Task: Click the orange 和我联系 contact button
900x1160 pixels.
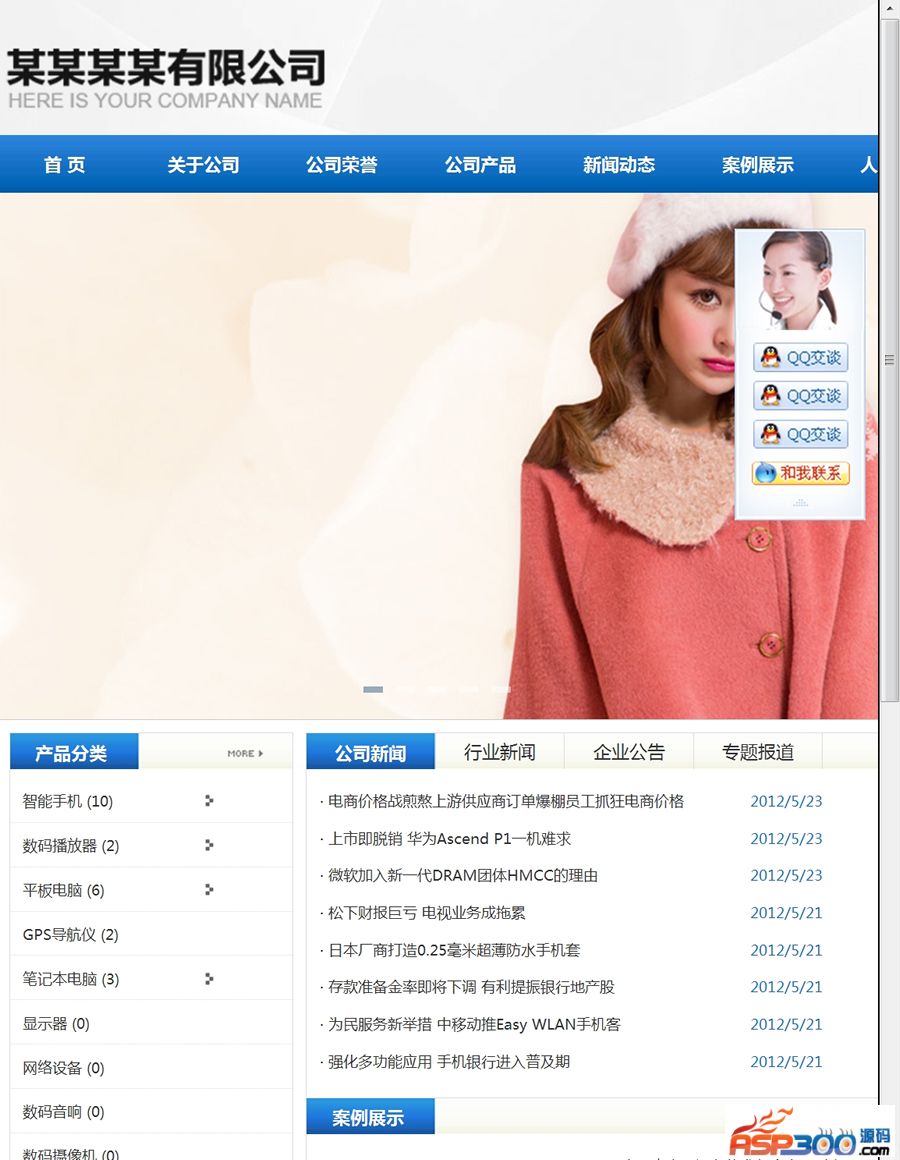Action: tap(800, 473)
